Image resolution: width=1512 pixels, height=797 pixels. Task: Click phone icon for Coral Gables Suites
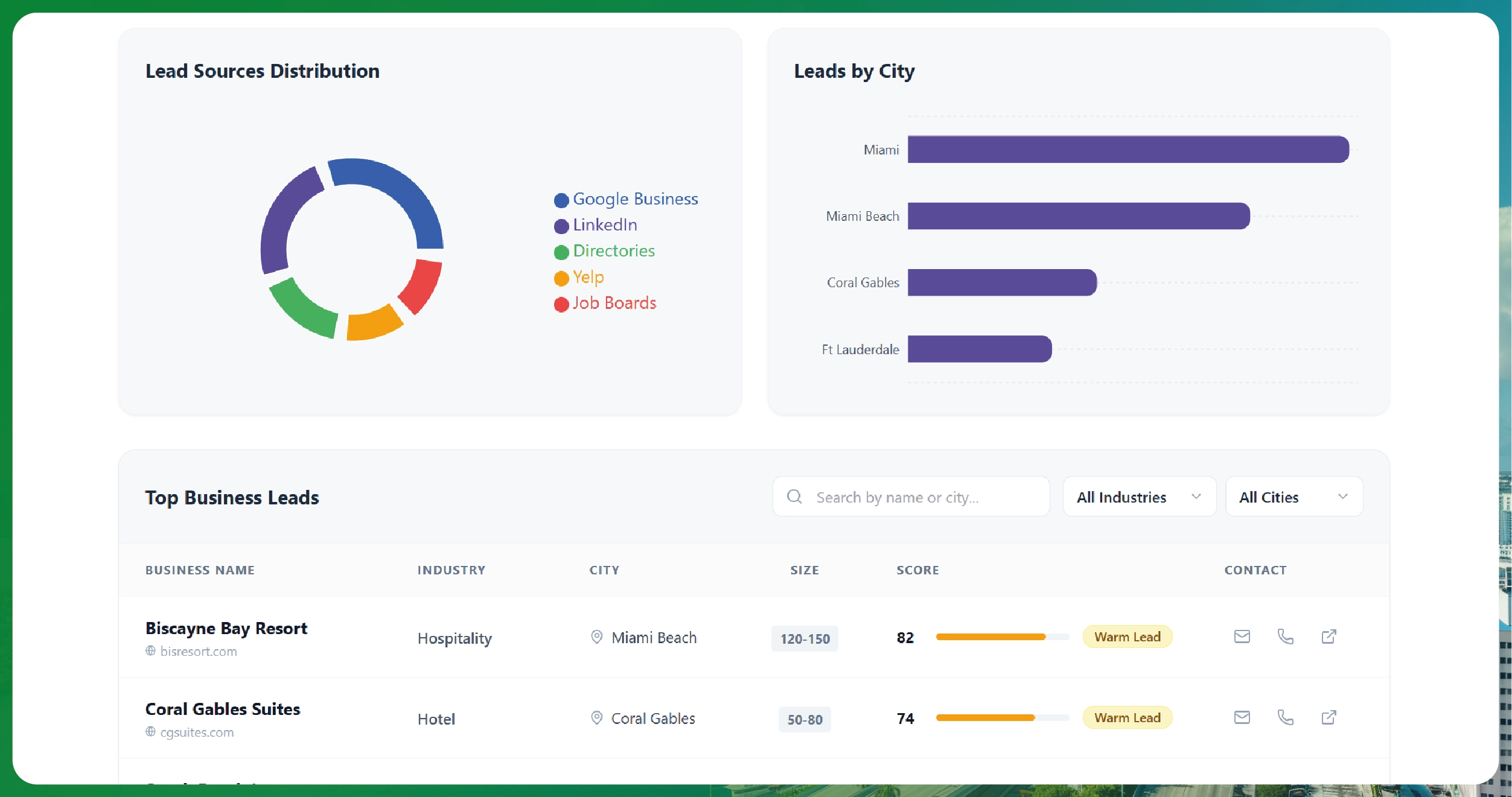(1285, 717)
